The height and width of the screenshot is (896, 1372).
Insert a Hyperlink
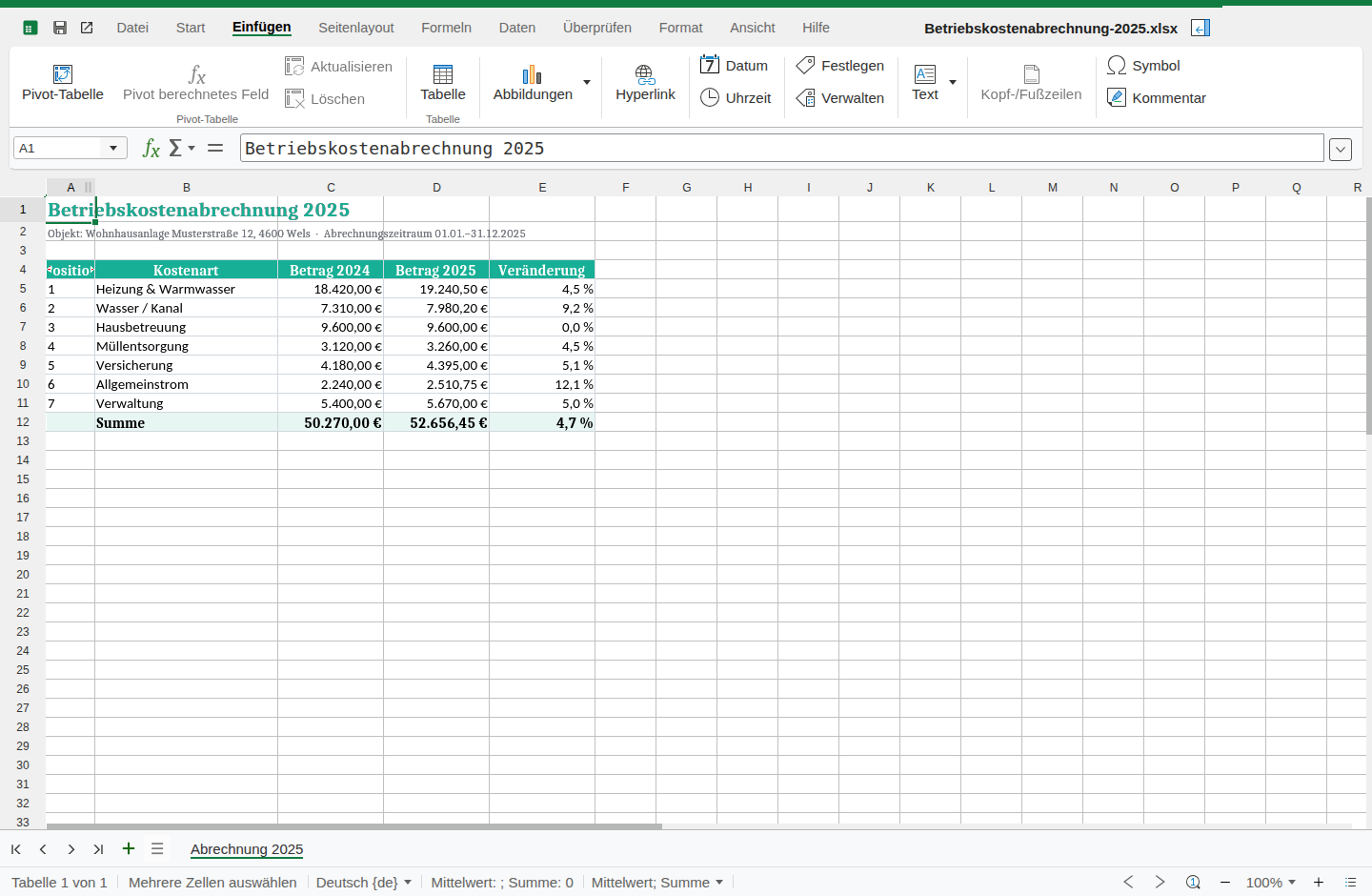[x=645, y=83]
